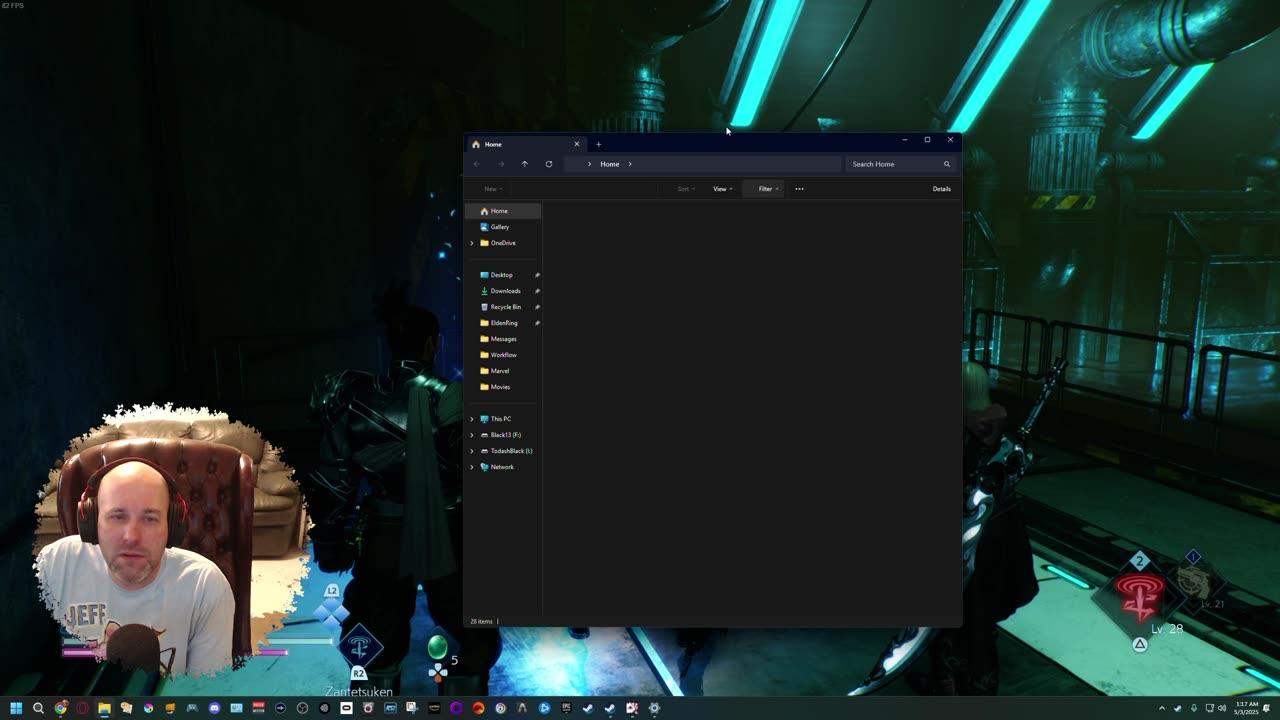
Task: Open the View dropdown menu
Action: pyautogui.click(x=722, y=189)
